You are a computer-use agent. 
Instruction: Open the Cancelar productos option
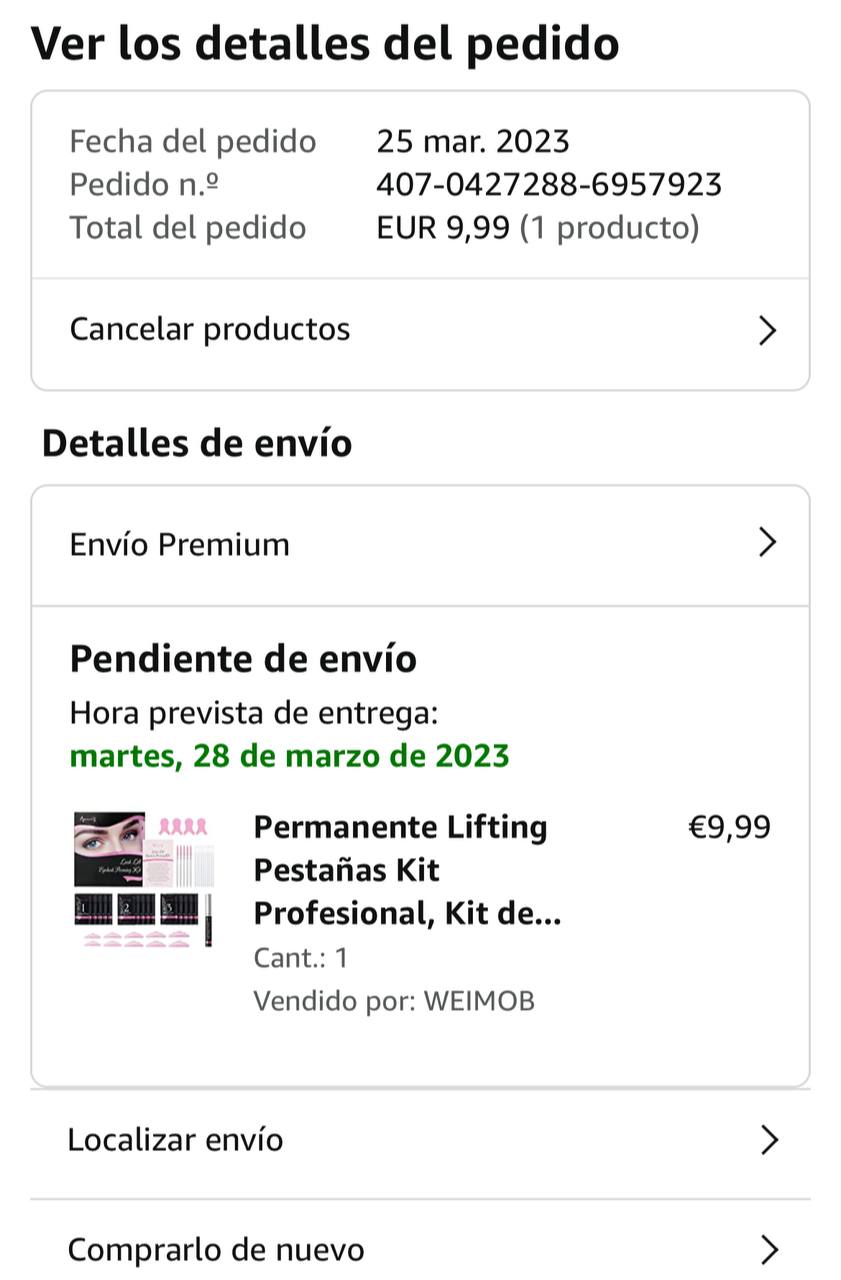[210, 330]
